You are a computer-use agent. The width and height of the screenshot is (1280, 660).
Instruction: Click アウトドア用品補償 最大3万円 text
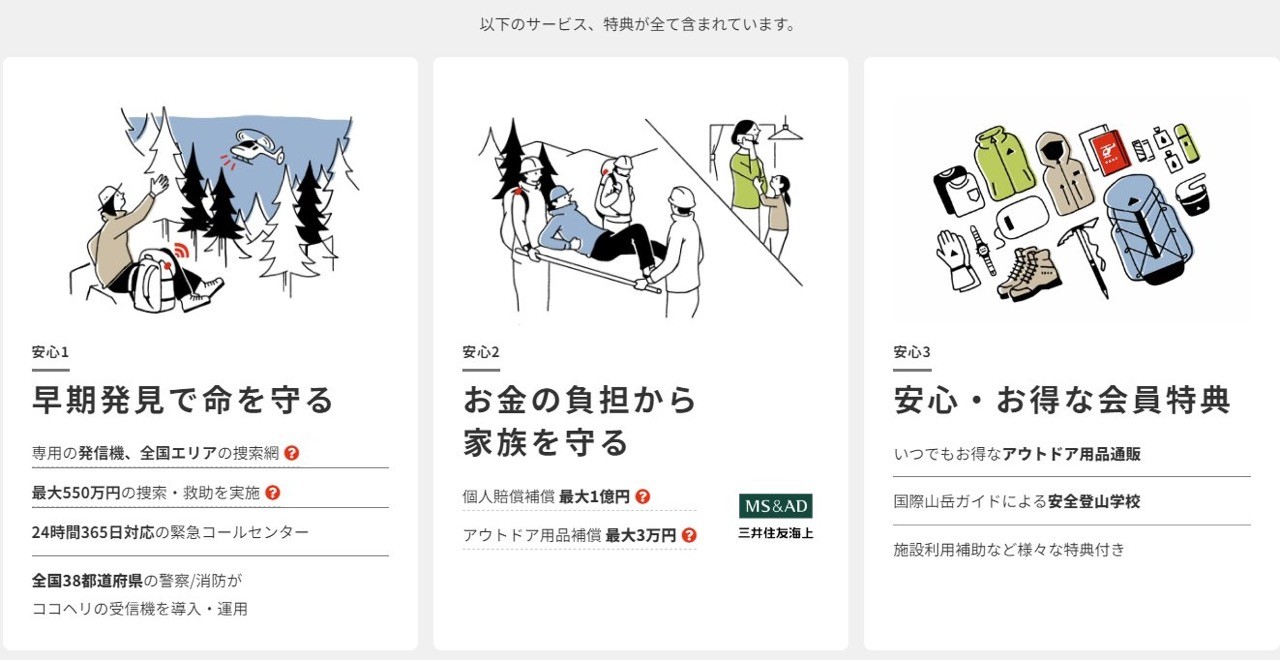(x=569, y=535)
